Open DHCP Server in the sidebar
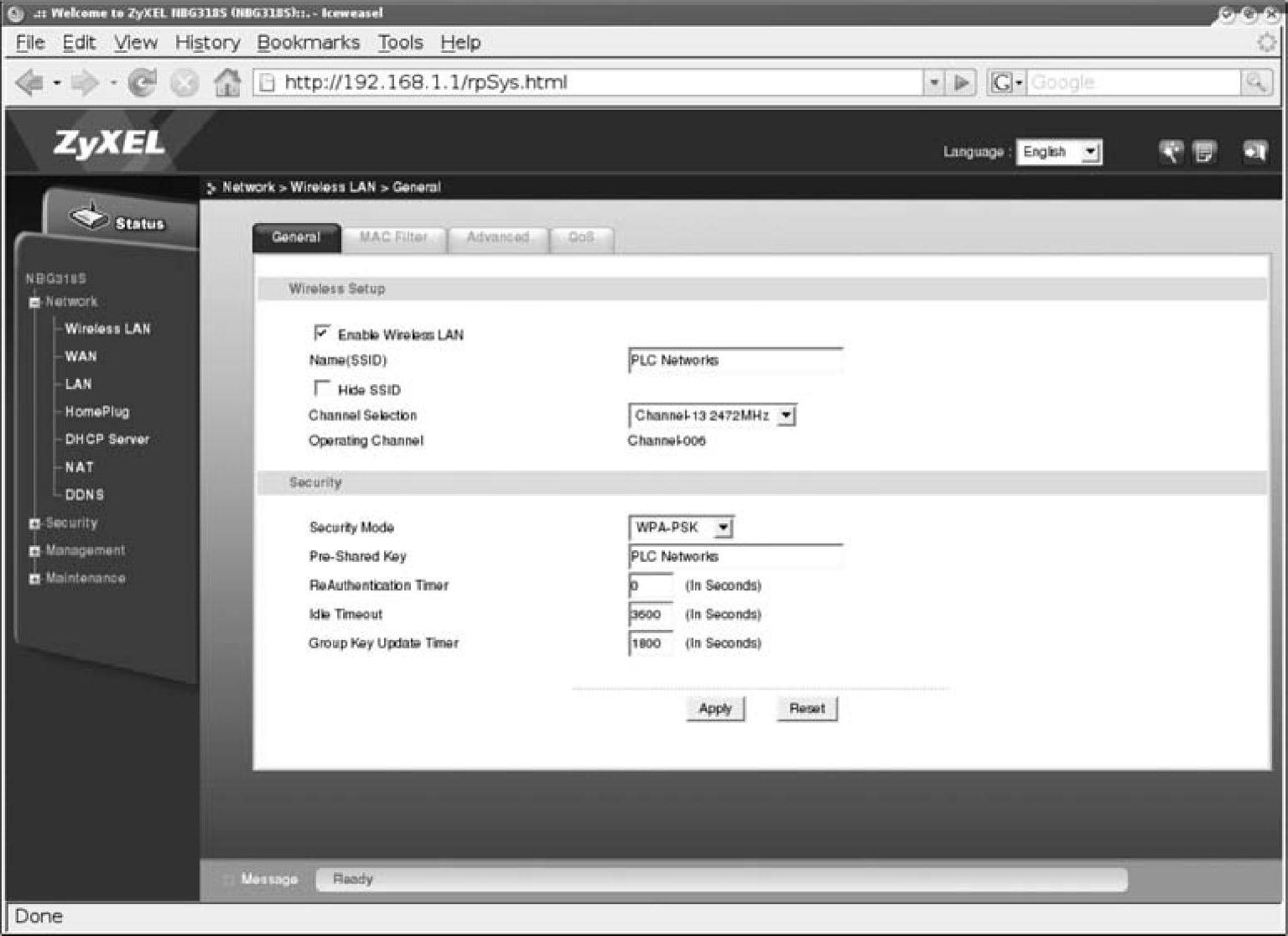The image size is (1288, 936). [106, 439]
